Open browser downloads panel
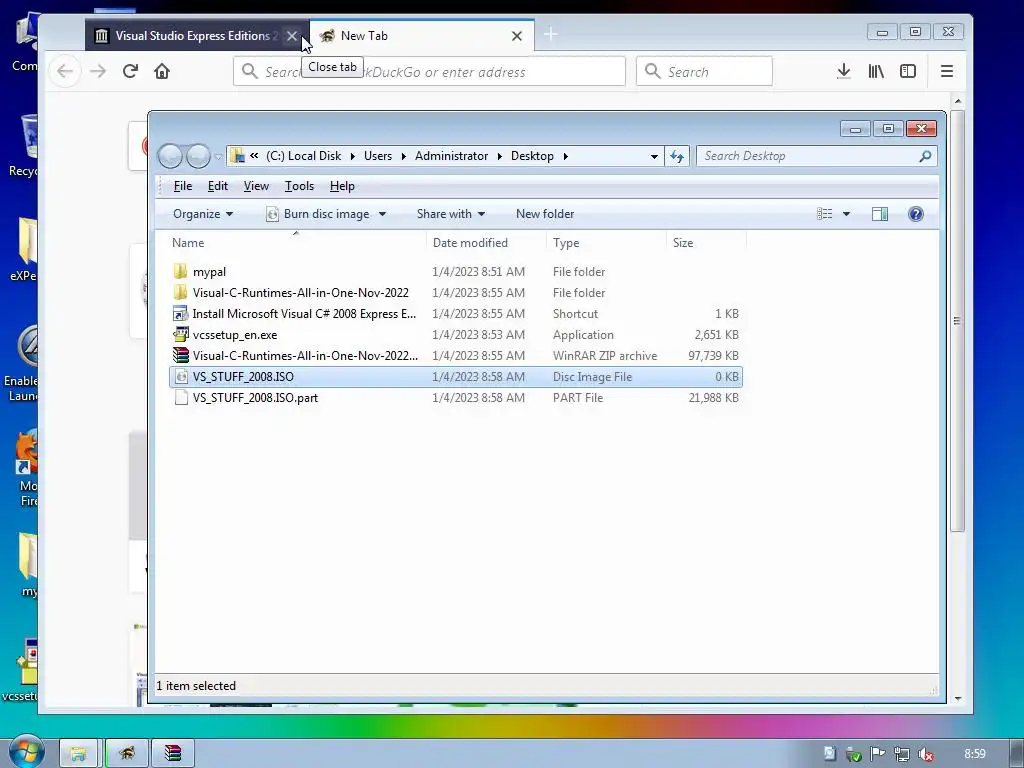The width and height of the screenshot is (1024, 768). click(844, 71)
